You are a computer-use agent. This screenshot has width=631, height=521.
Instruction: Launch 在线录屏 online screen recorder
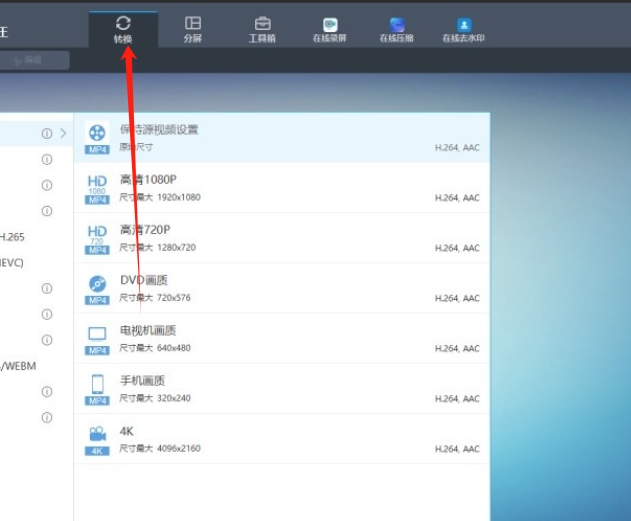coord(330,30)
